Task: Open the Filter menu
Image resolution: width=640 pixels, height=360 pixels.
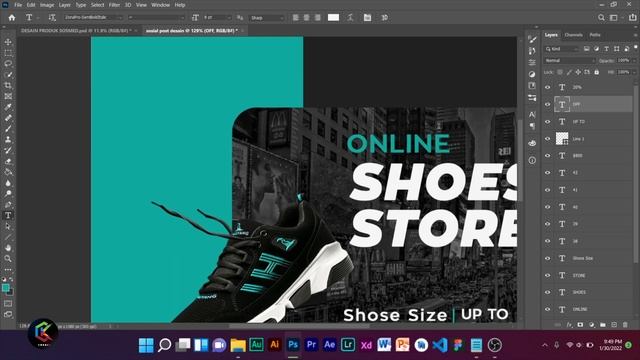Action: [x=114, y=5]
